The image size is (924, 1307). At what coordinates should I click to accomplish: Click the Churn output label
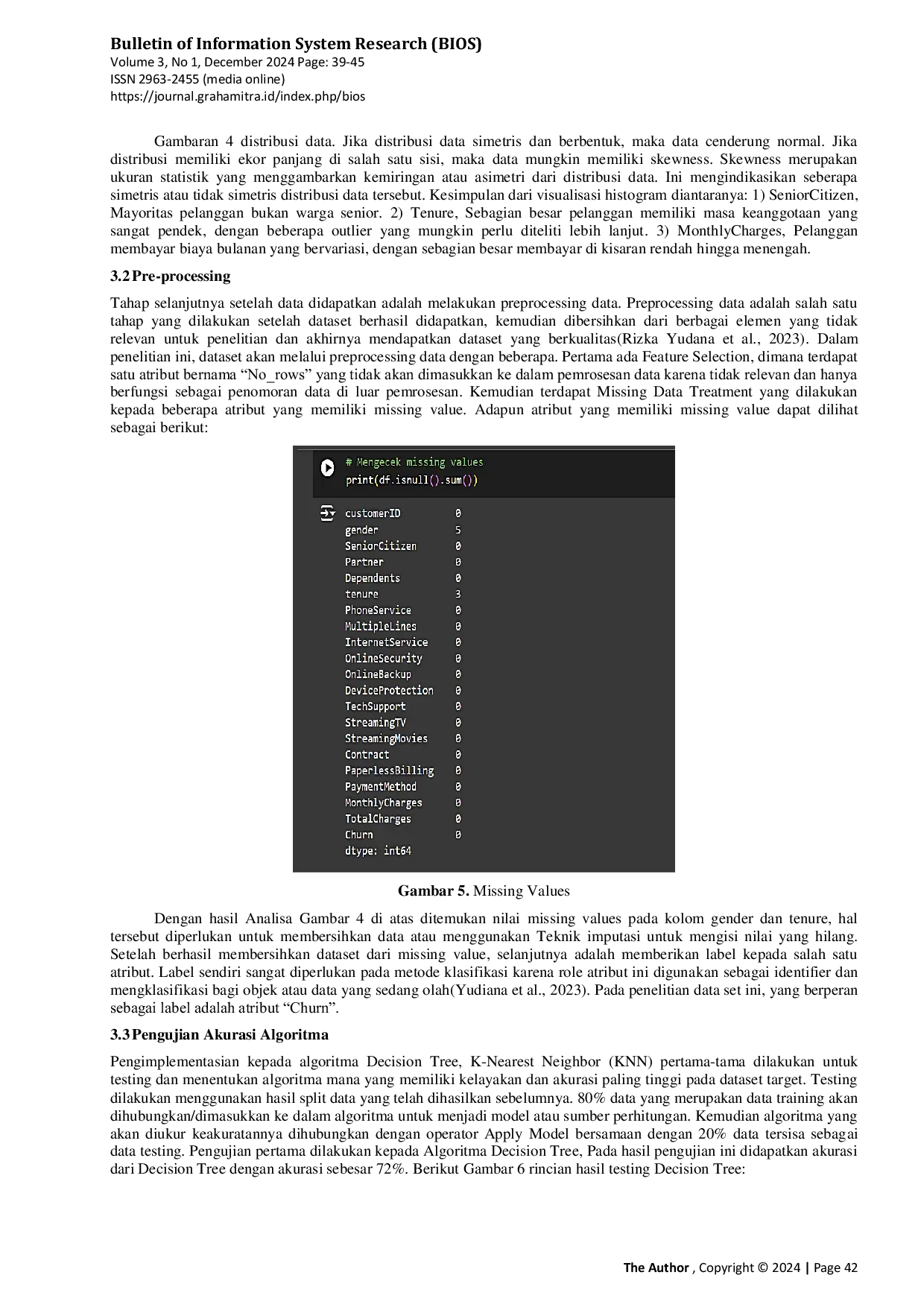[358, 835]
